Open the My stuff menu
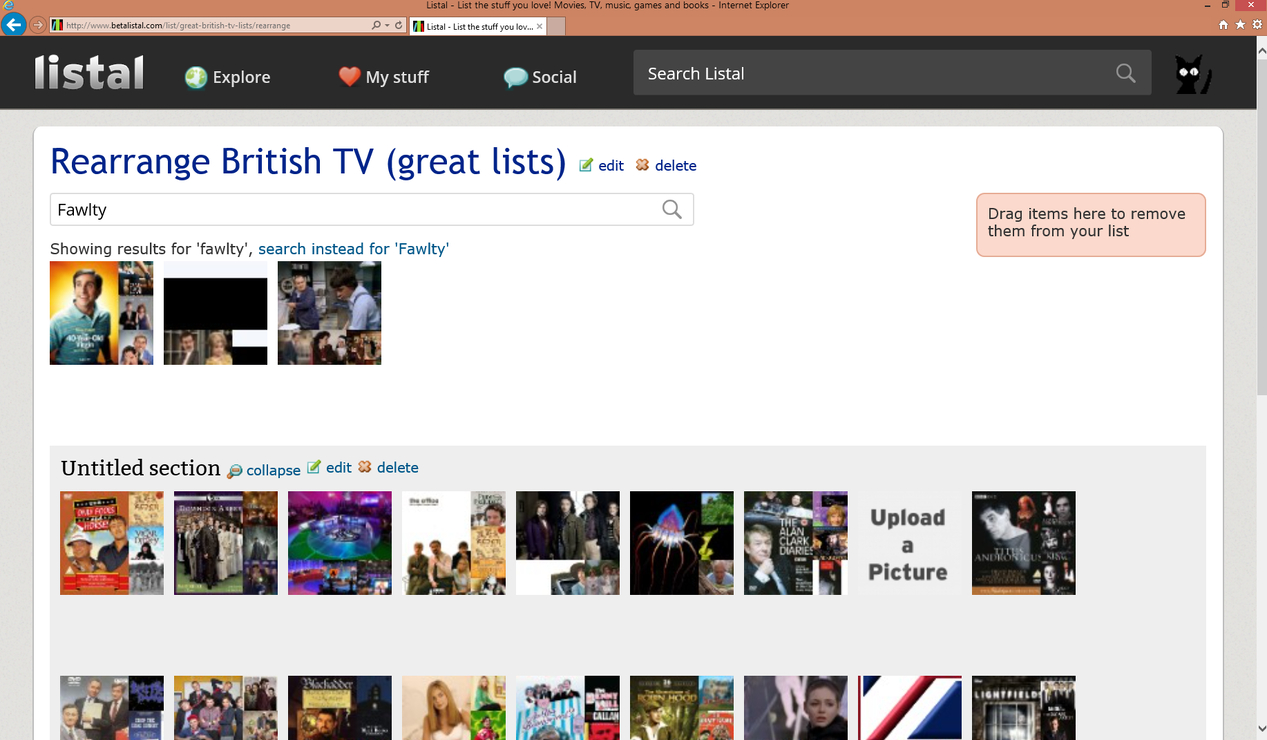Image resolution: width=1267 pixels, height=740 pixels. tap(383, 77)
